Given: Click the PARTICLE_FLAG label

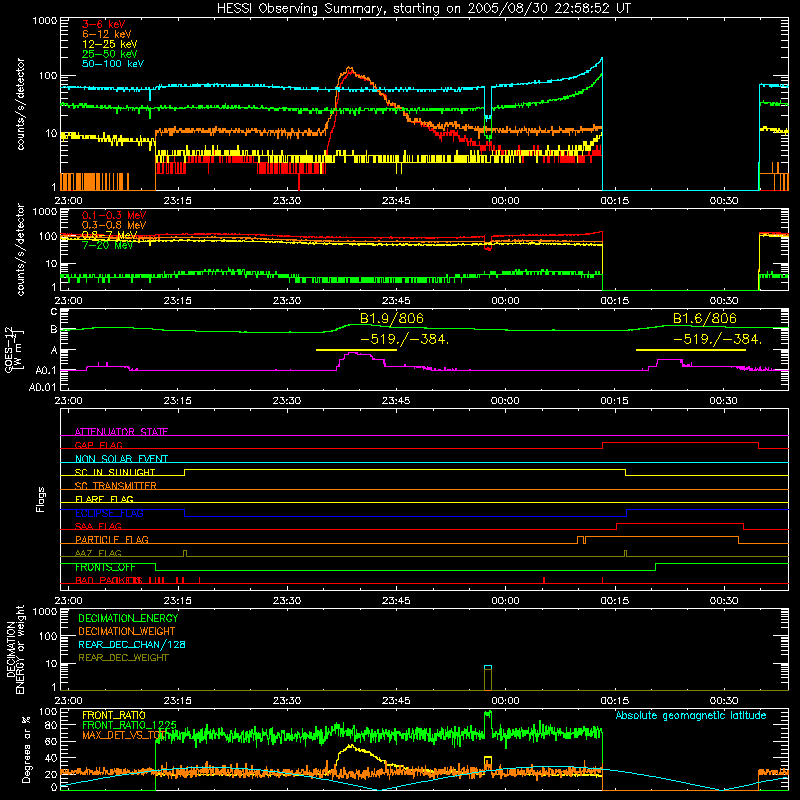Looking at the screenshot, I should (112, 539).
